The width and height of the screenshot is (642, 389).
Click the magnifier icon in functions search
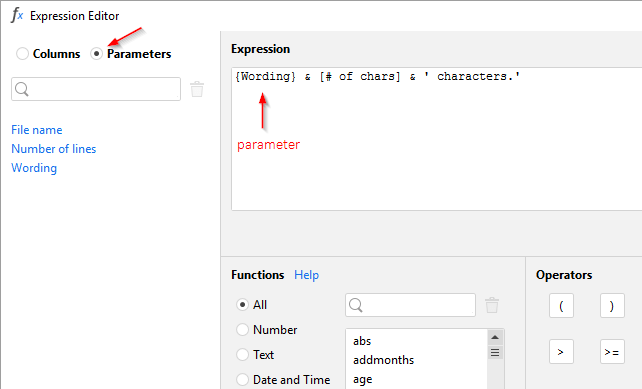point(356,305)
